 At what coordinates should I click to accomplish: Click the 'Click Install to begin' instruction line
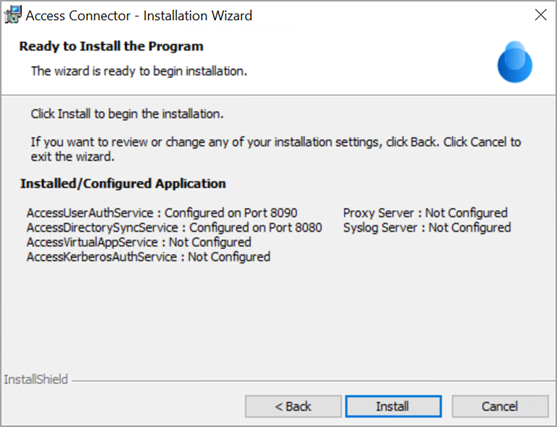click(127, 114)
